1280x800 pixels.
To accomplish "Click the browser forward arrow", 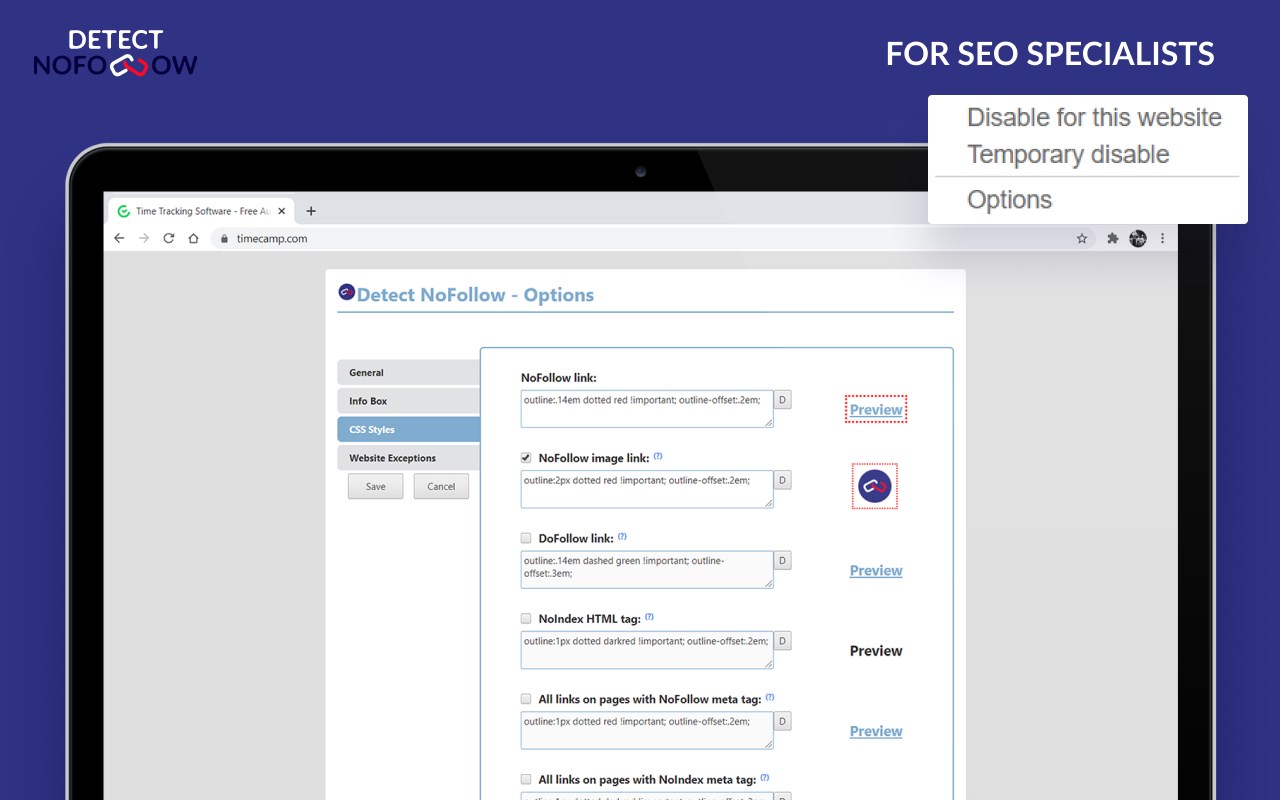I will pyautogui.click(x=144, y=239).
